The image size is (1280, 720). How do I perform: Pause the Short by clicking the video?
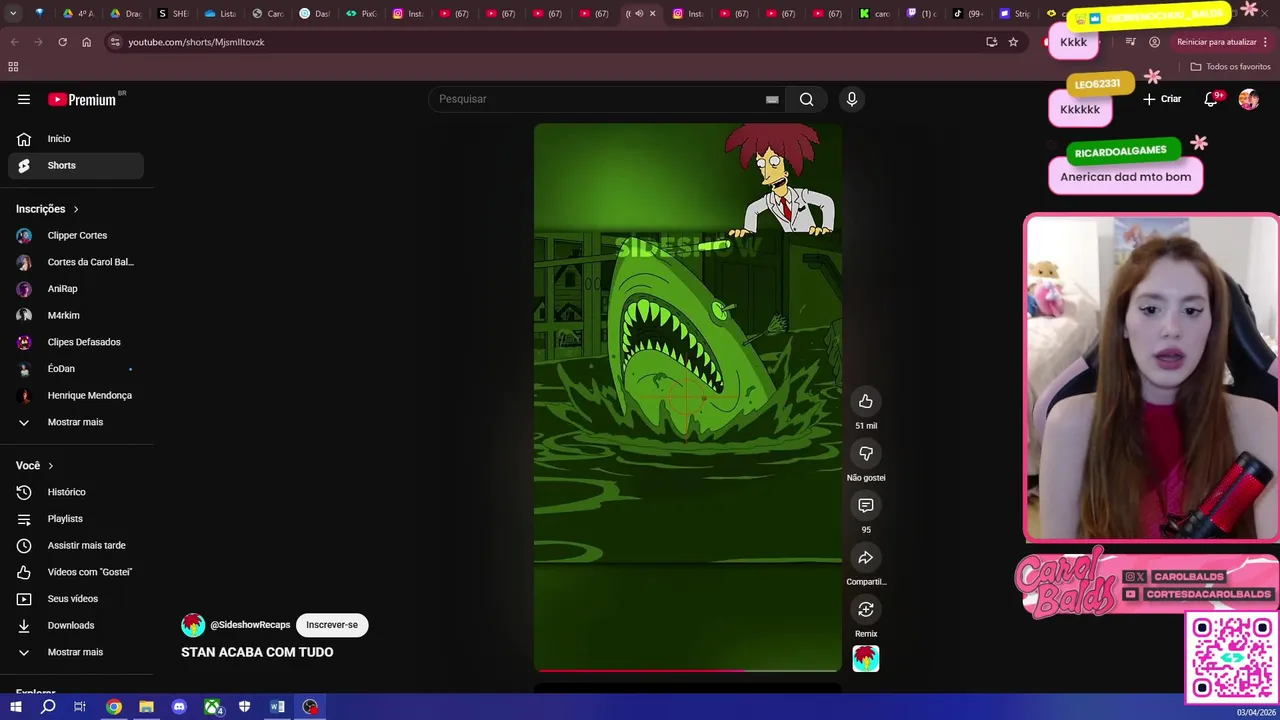click(x=688, y=397)
